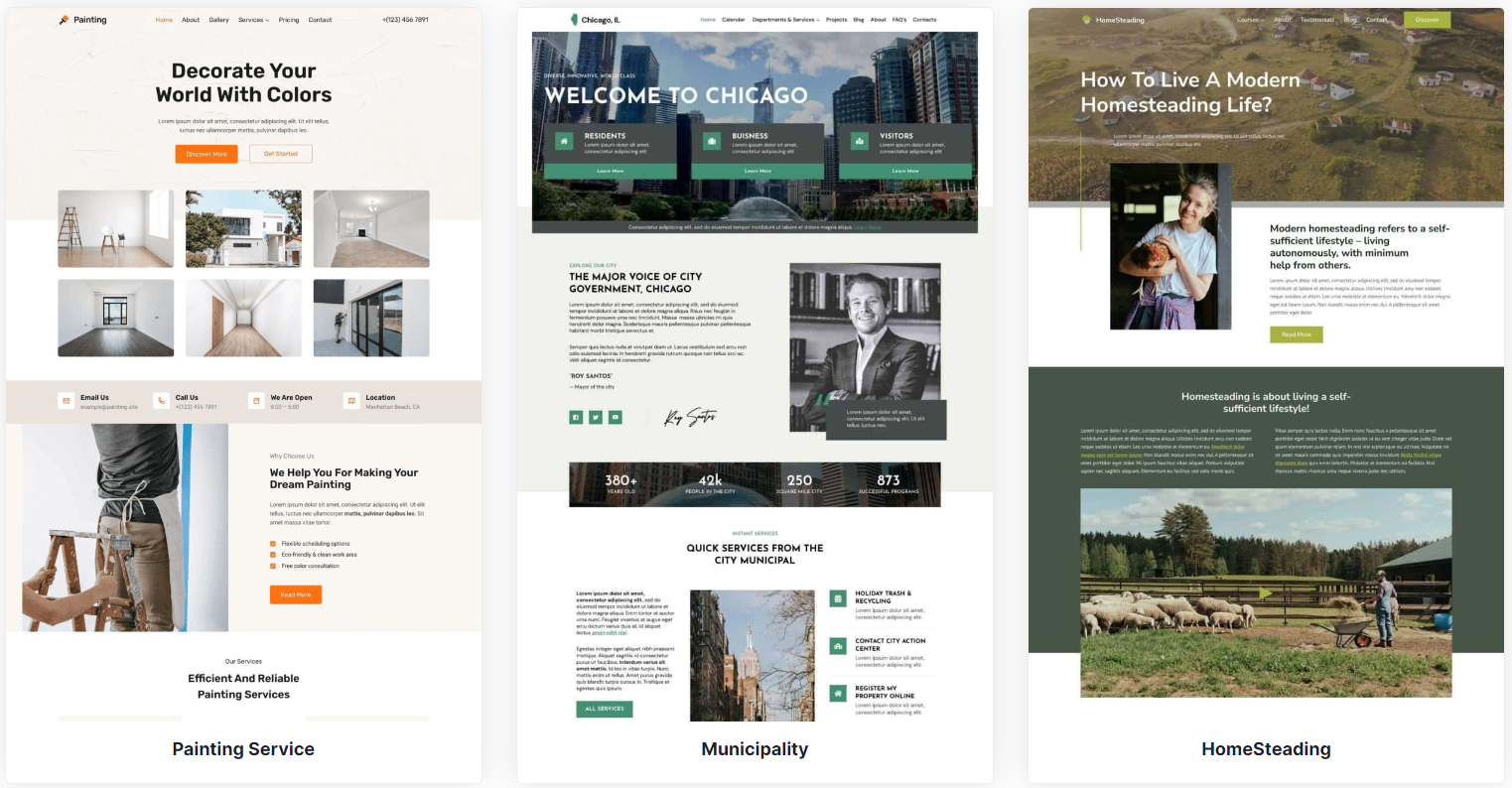Click the Location map icon
This screenshot has height=788, width=1512.
coord(350,401)
